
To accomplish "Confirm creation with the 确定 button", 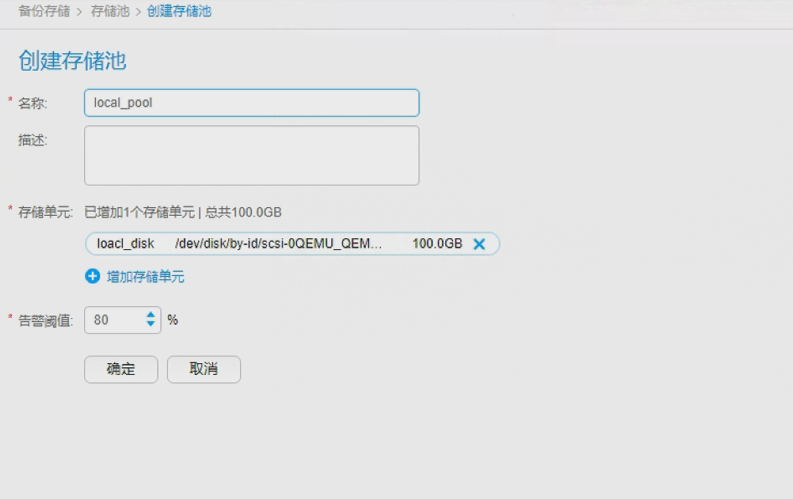I will tap(121, 369).
